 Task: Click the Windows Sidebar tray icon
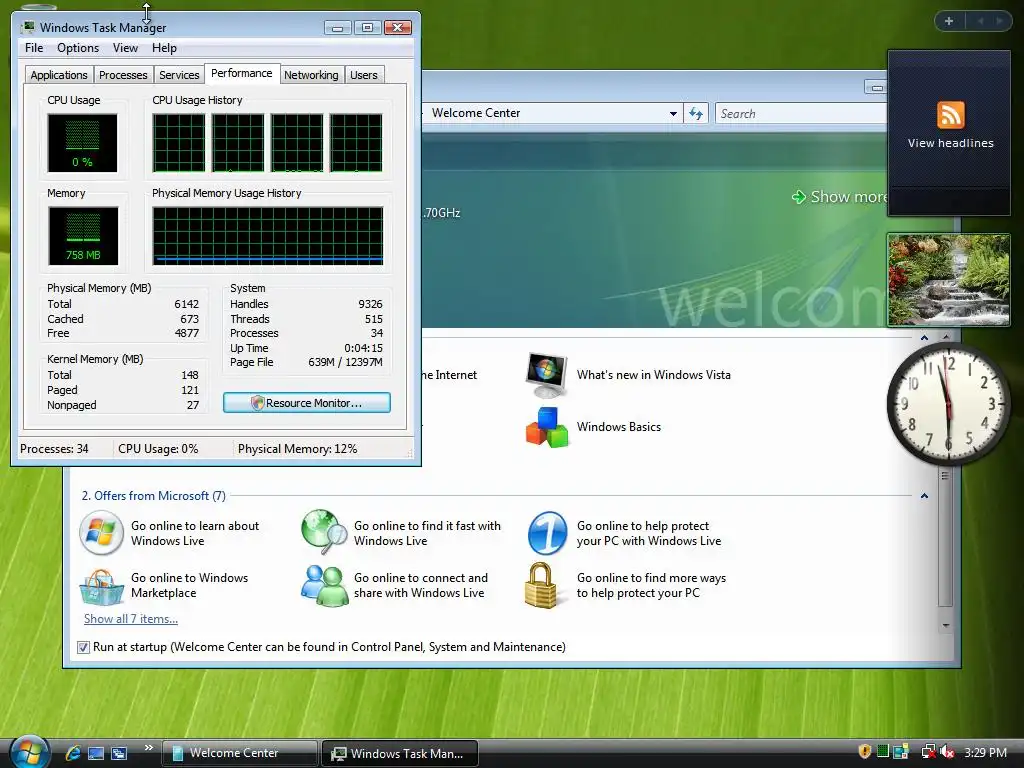901,752
